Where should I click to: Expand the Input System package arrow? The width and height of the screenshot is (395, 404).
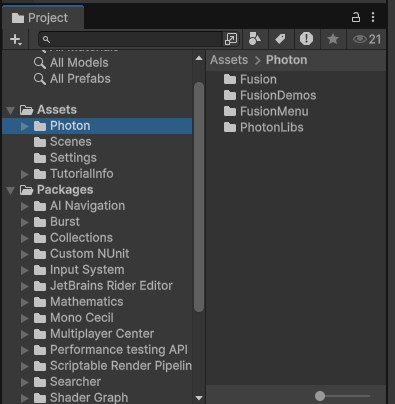pyautogui.click(x=24, y=270)
